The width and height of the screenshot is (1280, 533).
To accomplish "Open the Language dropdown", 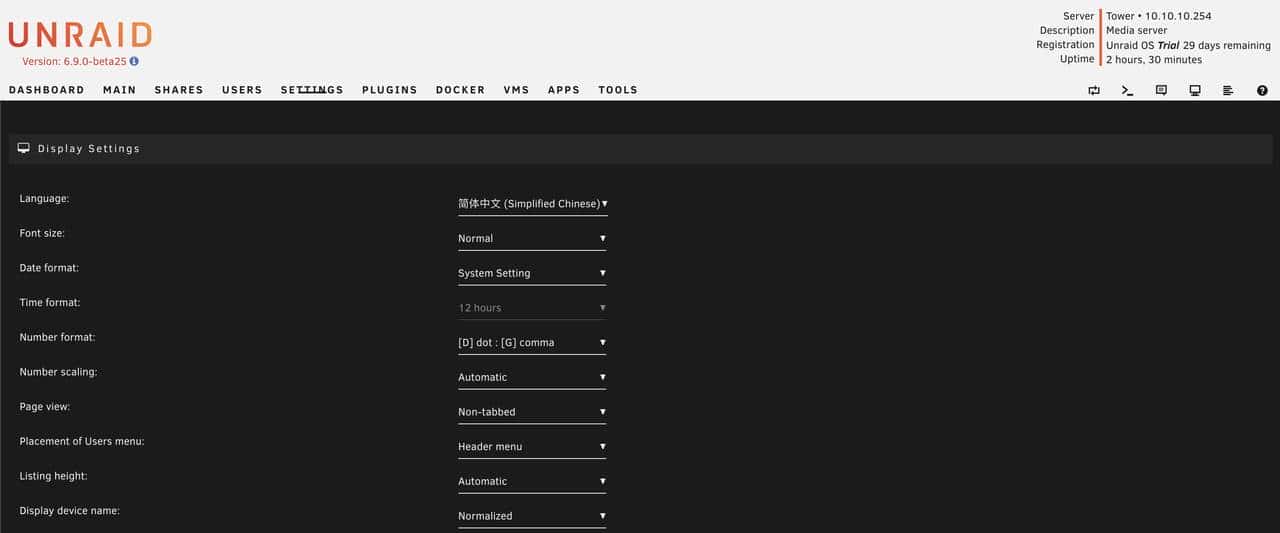I will 532,204.
